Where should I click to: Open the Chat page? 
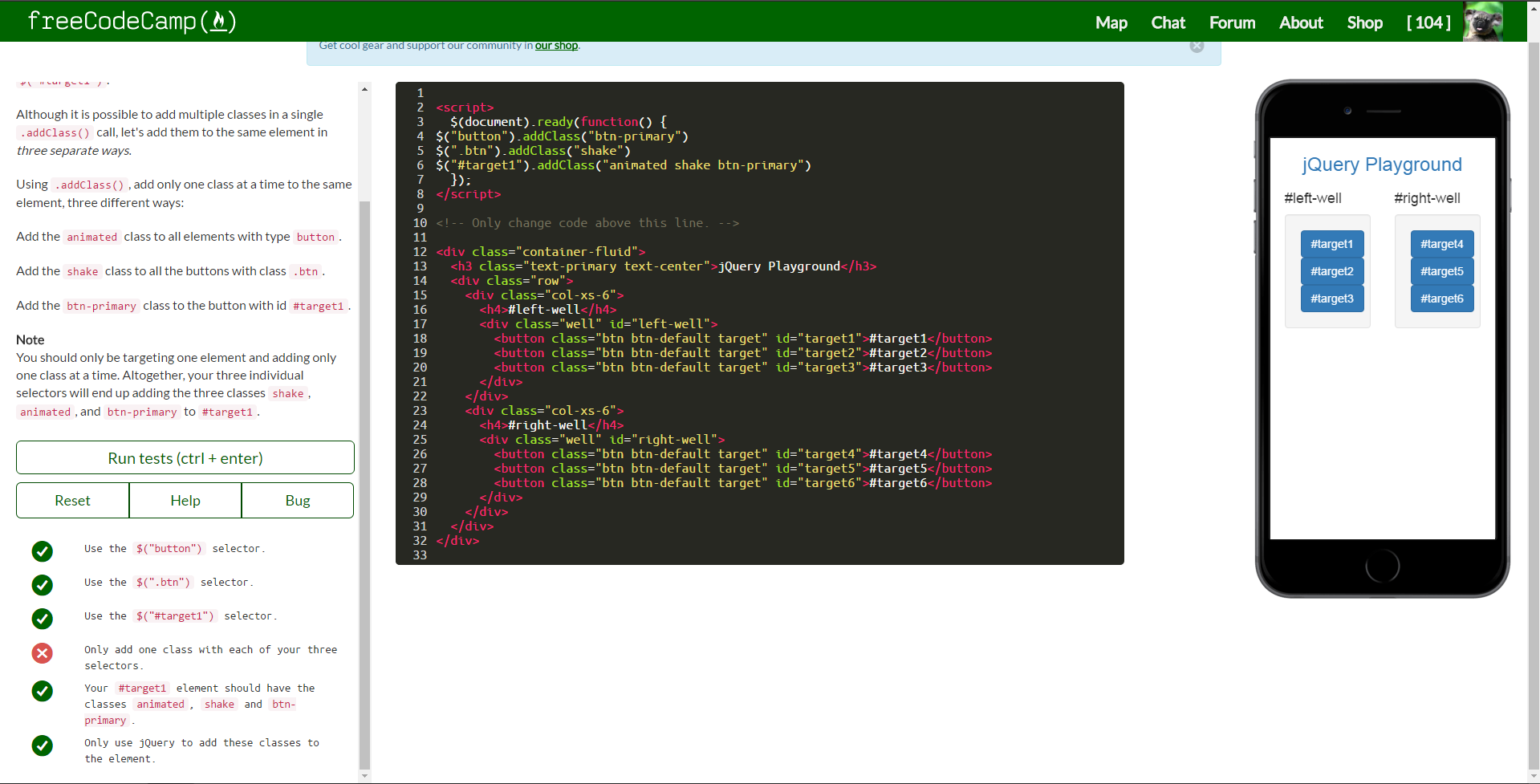[1168, 22]
